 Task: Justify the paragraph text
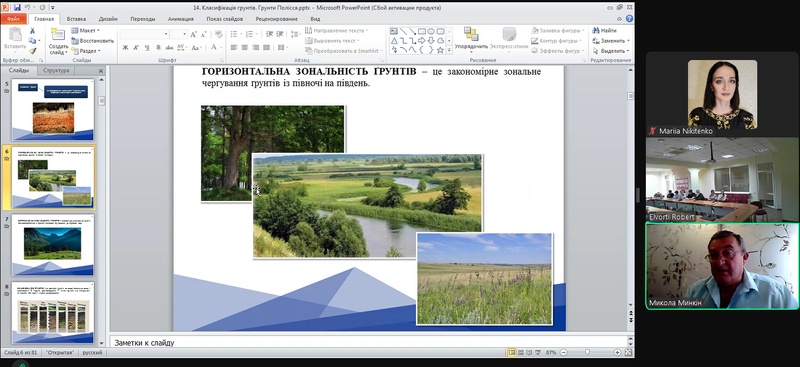point(267,47)
